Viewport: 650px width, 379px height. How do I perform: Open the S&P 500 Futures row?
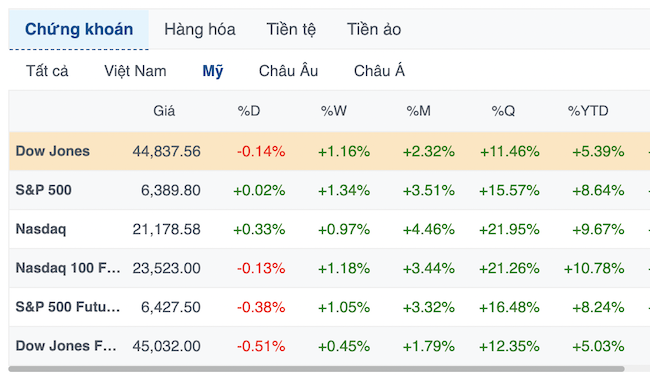coord(329,307)
